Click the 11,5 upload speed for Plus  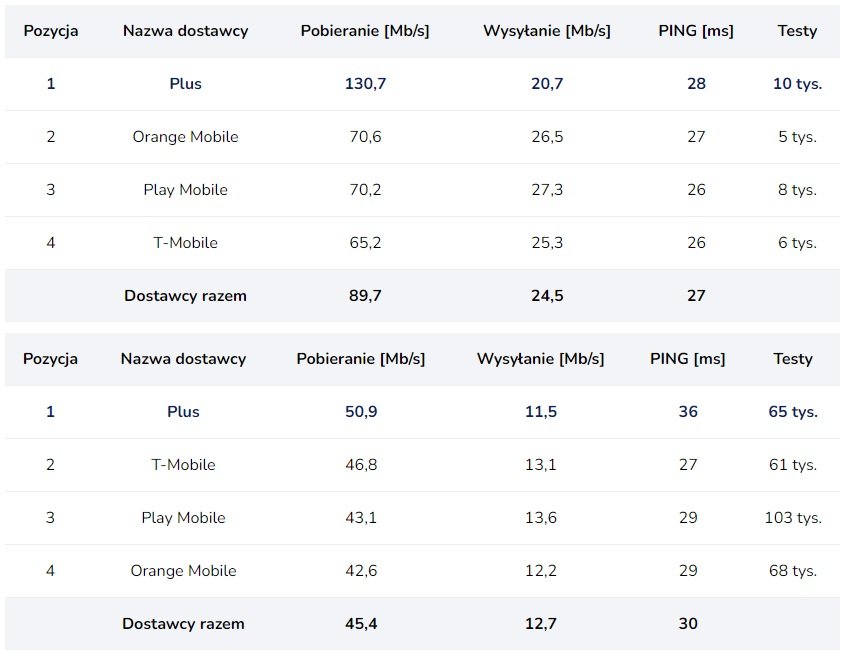point(541,412)
